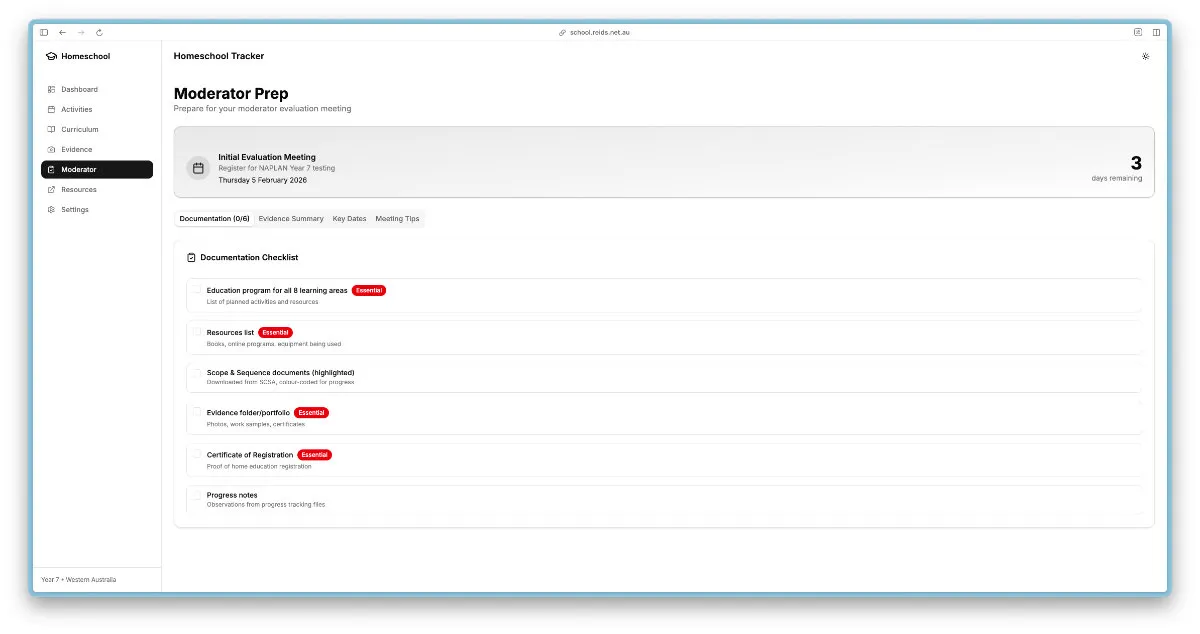The image size is (1200, 634).
Task: Click the '3 days remaining' countdown
Action: coord(1121,168)
